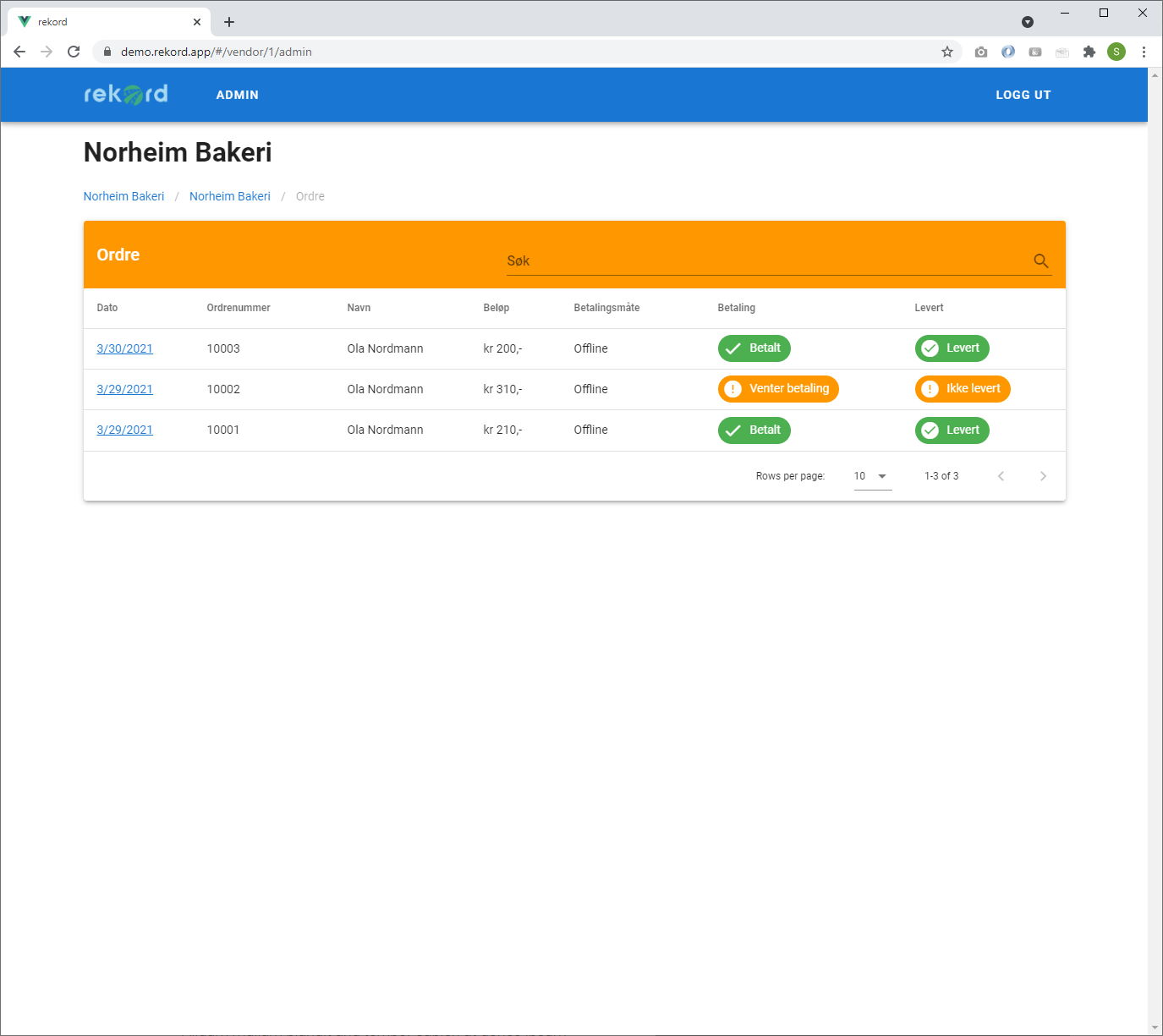Toggle 'Levert' chip for order 10001
Screen dimensions: 1163x1036
[952, 430]
